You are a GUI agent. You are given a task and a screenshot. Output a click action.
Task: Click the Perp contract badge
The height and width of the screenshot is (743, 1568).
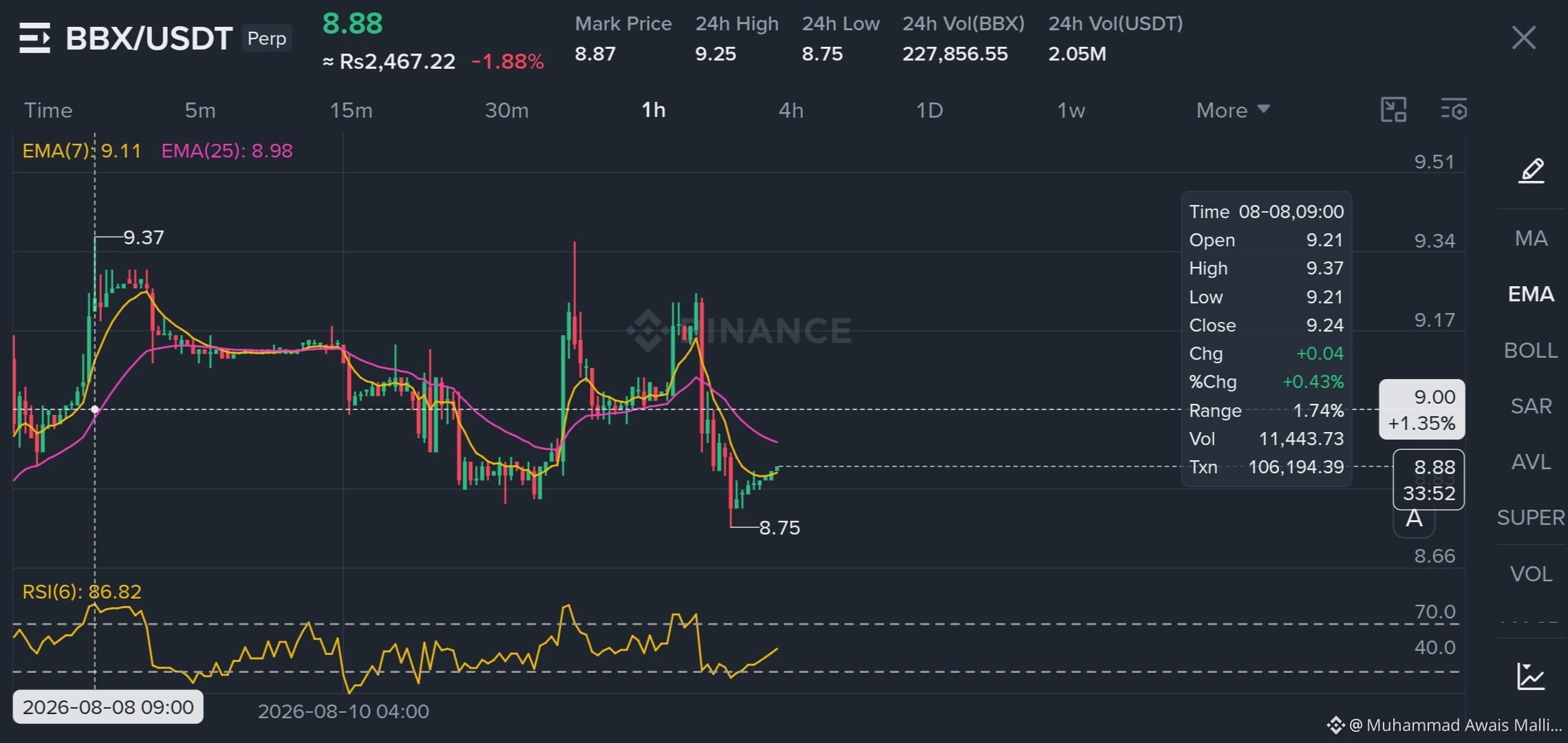267,38
